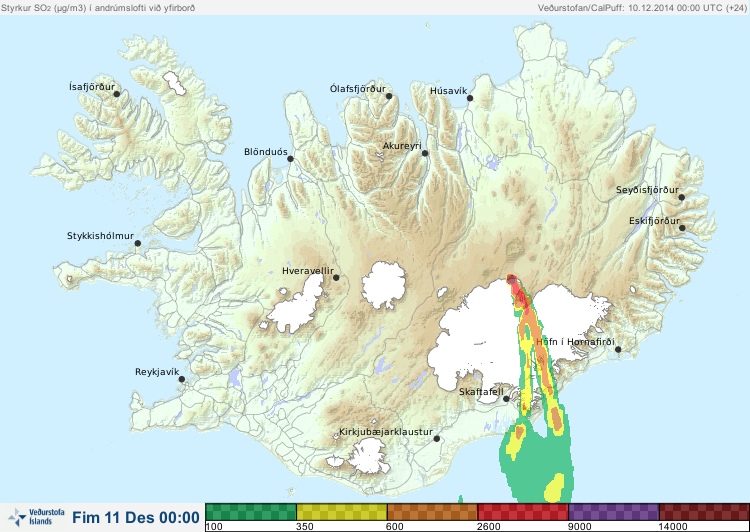Click the Eskifjörður location dot
The height and width of the screenshot is (532, 750).
pyautogui.click(x=682, y=228)
